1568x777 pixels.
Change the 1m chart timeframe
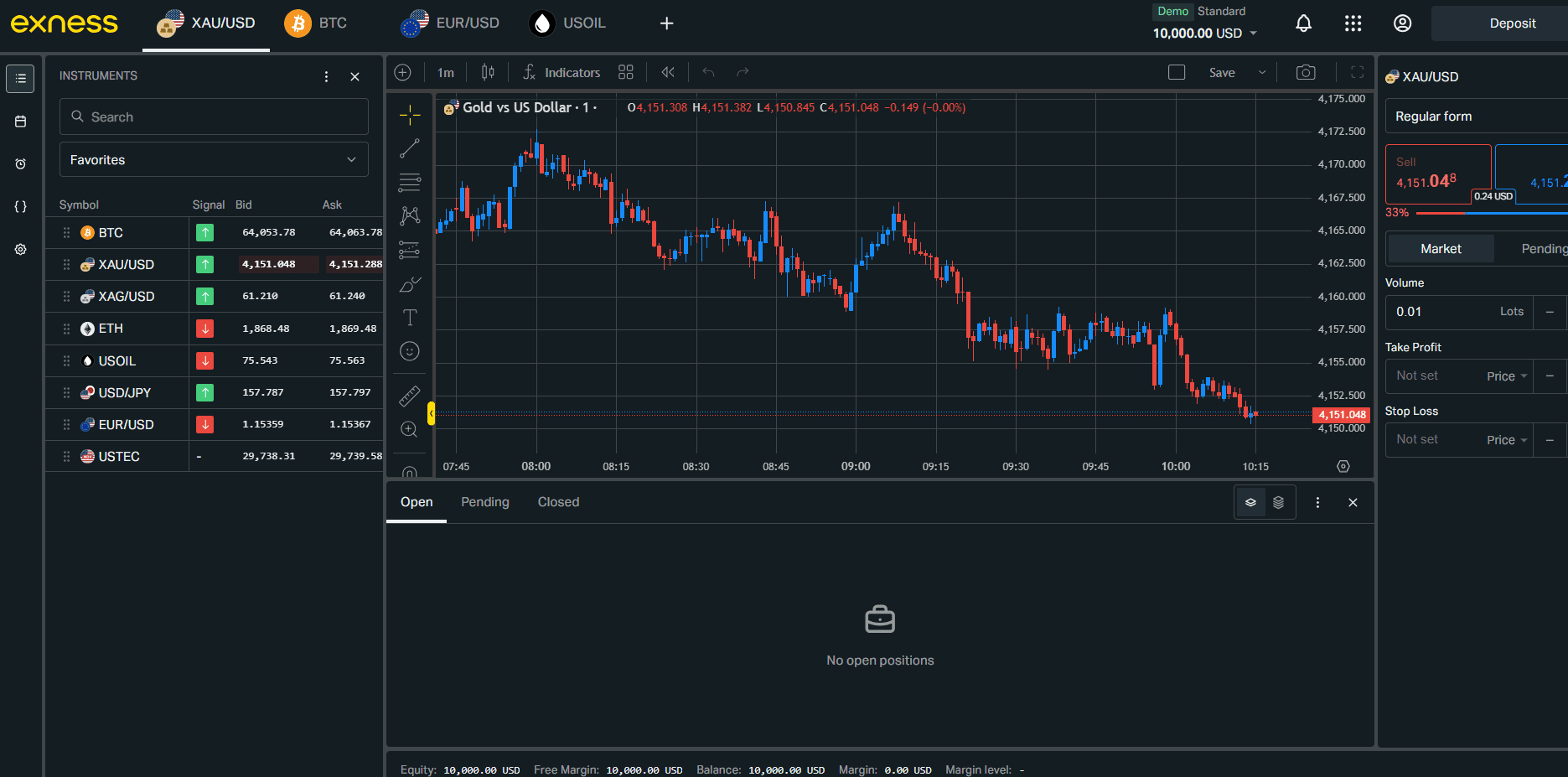pyautogui.click(x=446, y=73)
